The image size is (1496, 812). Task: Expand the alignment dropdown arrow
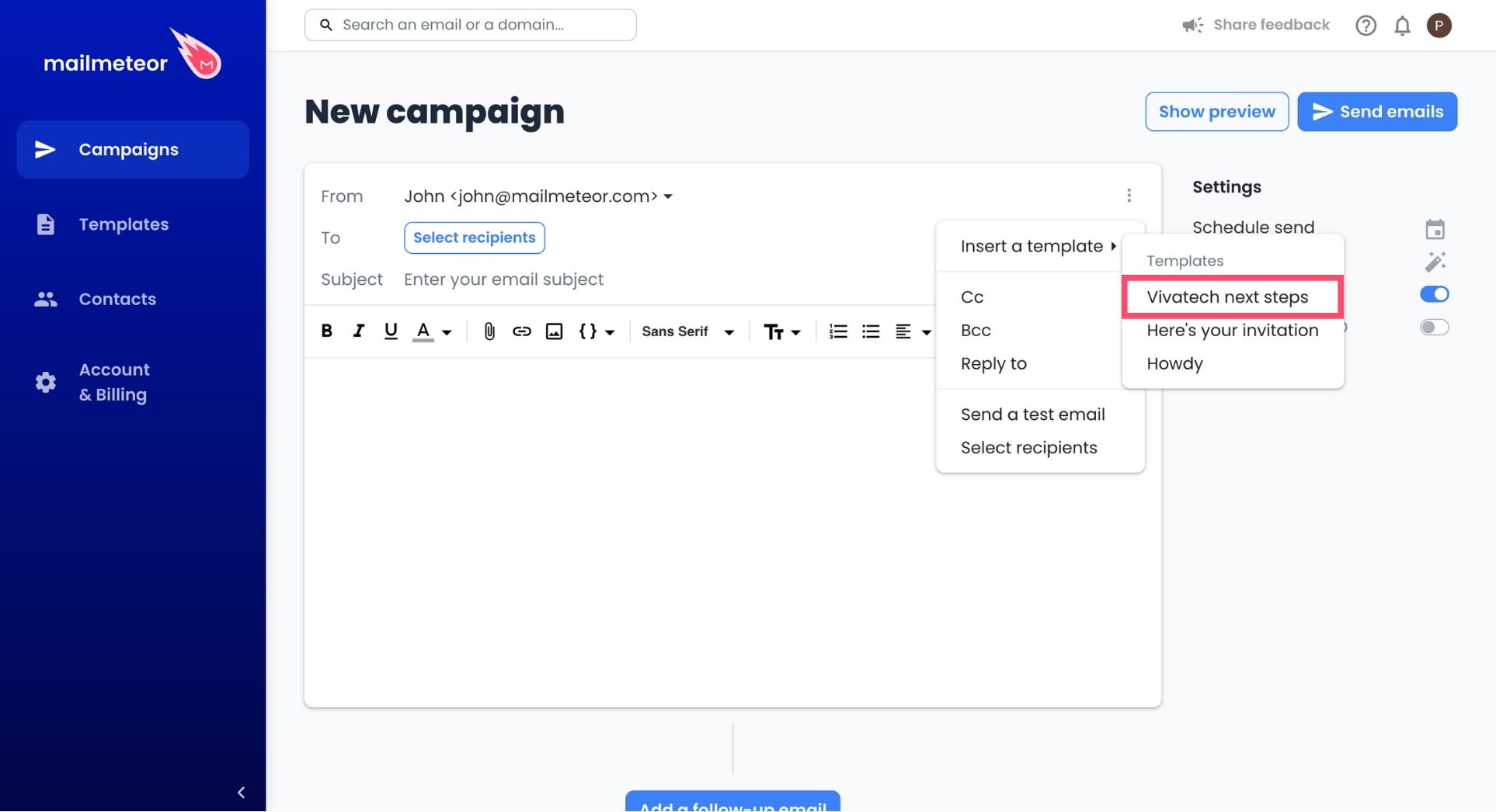[927, 332]
